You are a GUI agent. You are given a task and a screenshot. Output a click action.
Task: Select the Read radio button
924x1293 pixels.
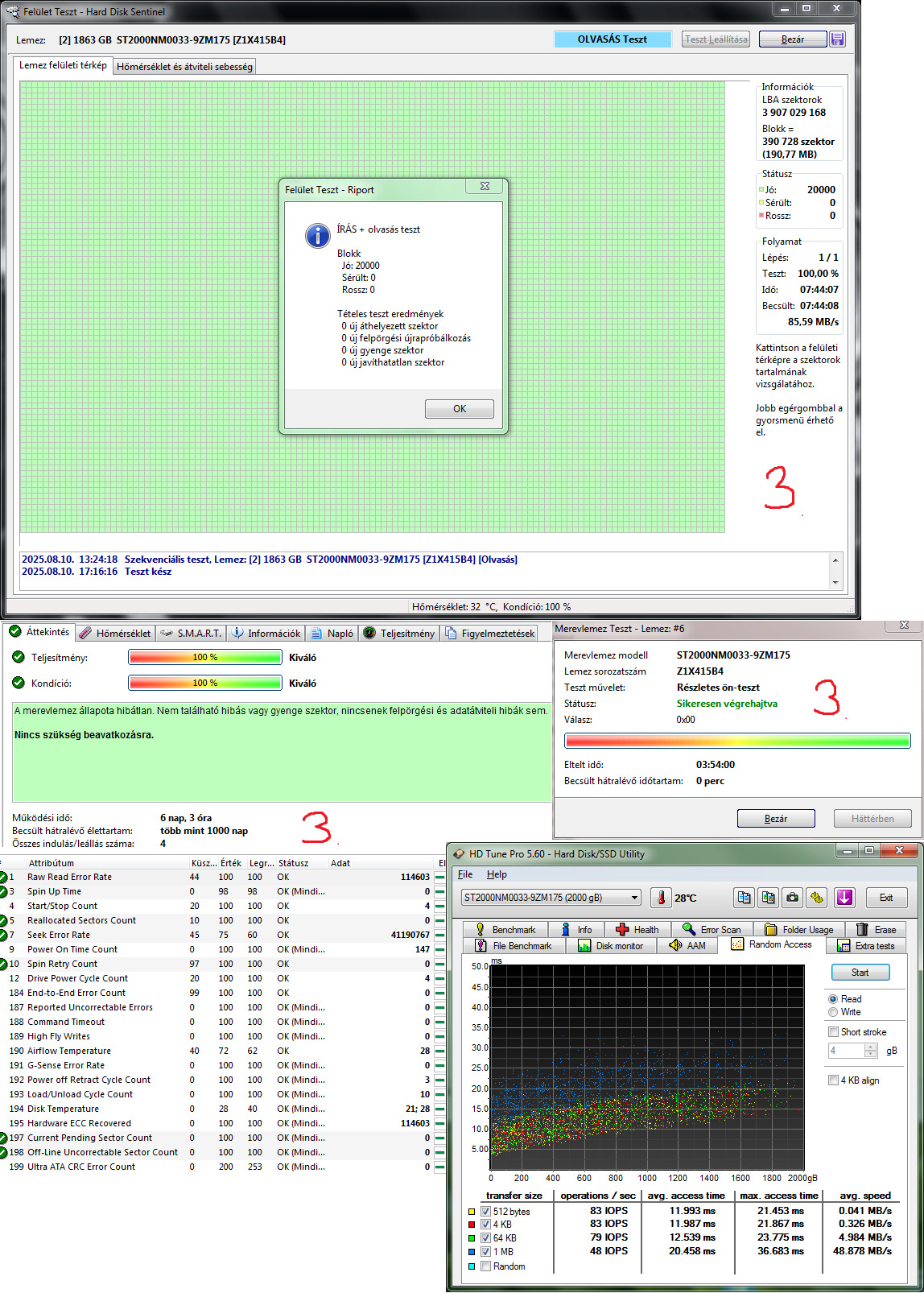click(833, 998)
